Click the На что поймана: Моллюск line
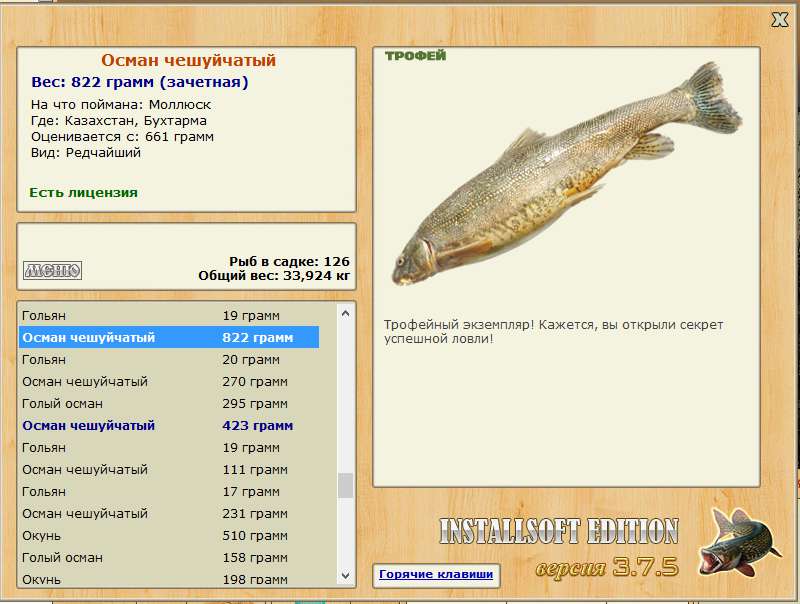This screenshot has width=800, height=604. point(121,105)
